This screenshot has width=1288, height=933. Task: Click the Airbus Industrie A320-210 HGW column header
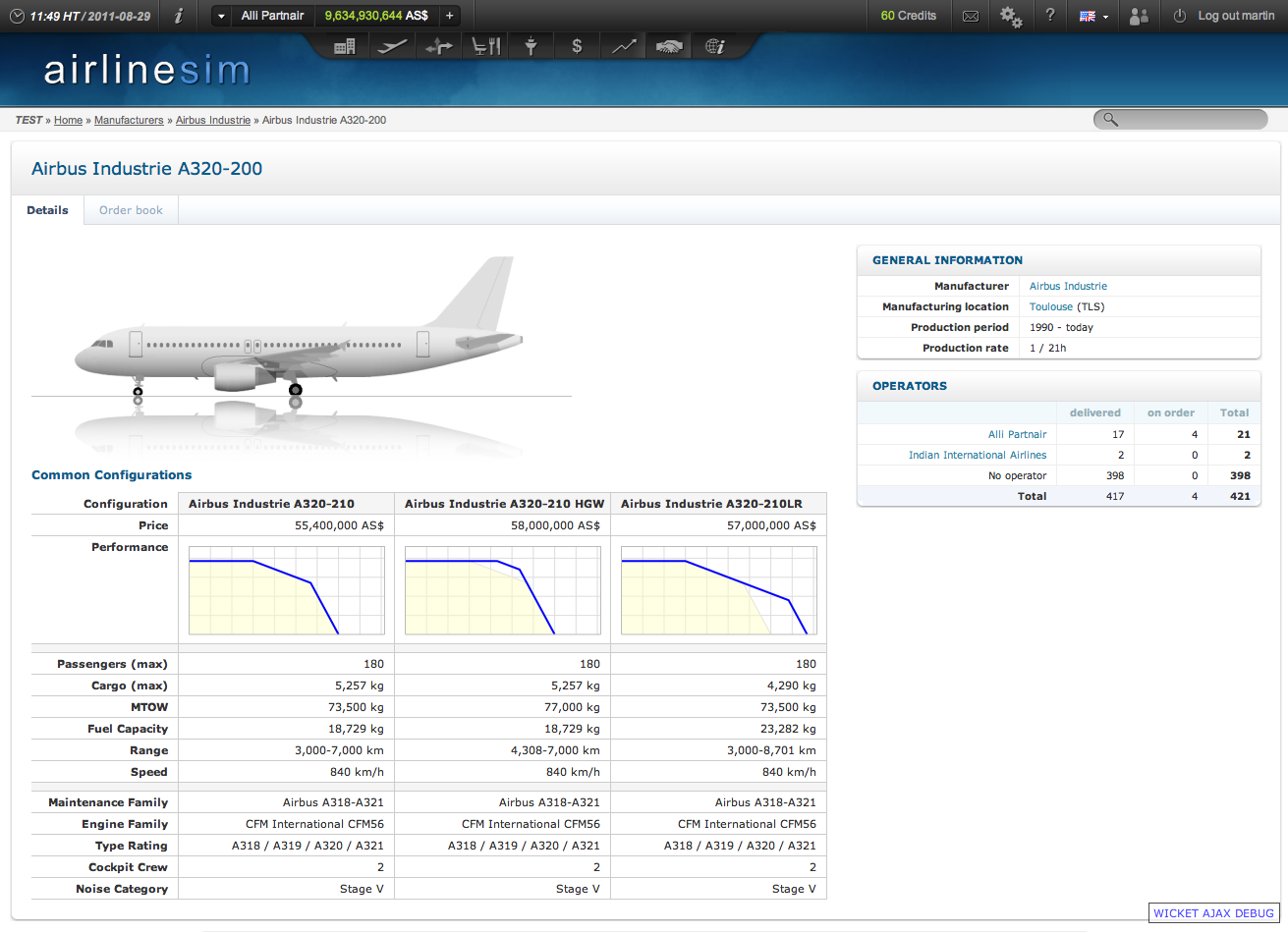504,504
